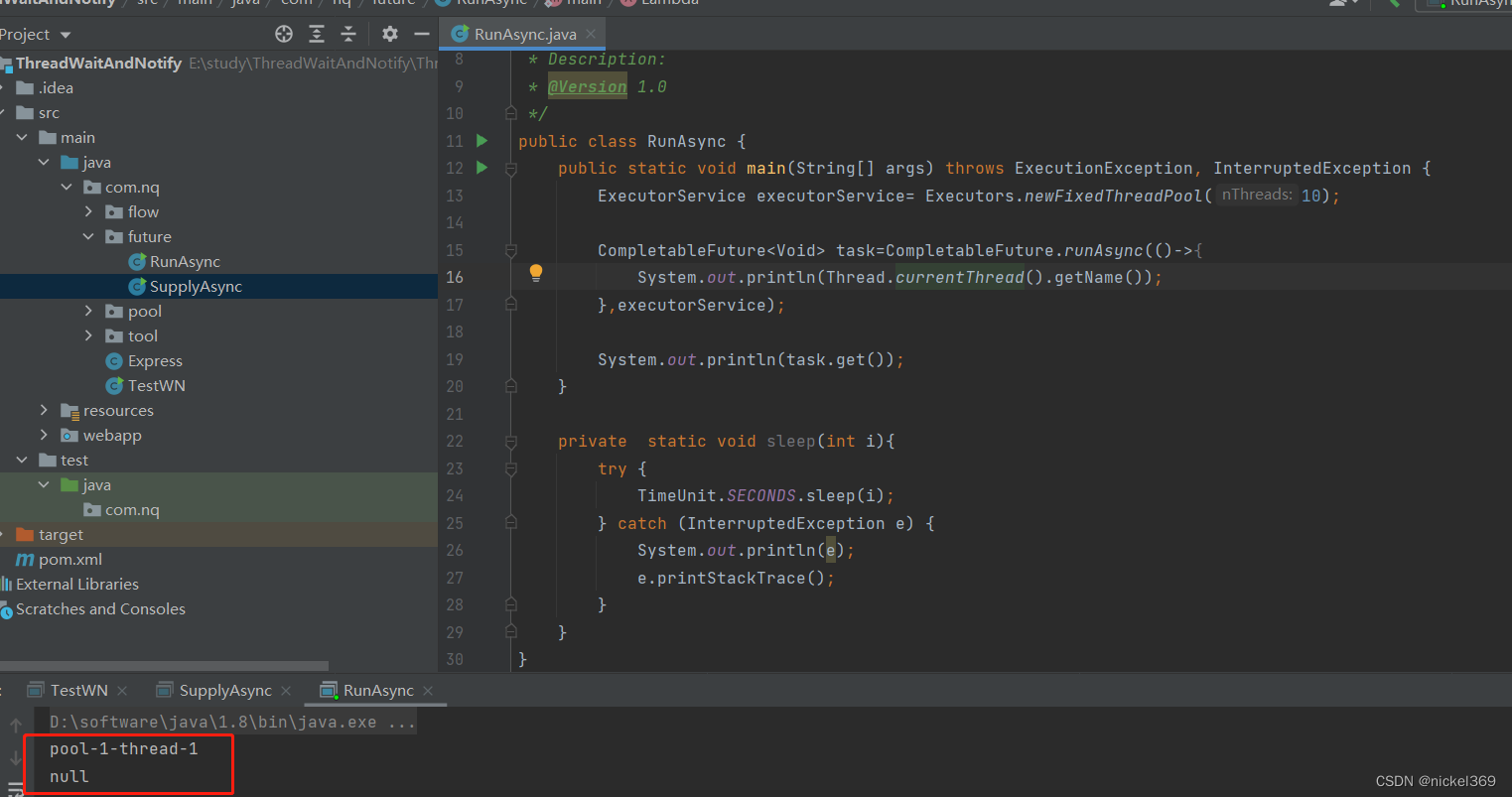The image size is (1512, 797).
Task: Fold the sleep method at line 22
Action: [511, 441]
